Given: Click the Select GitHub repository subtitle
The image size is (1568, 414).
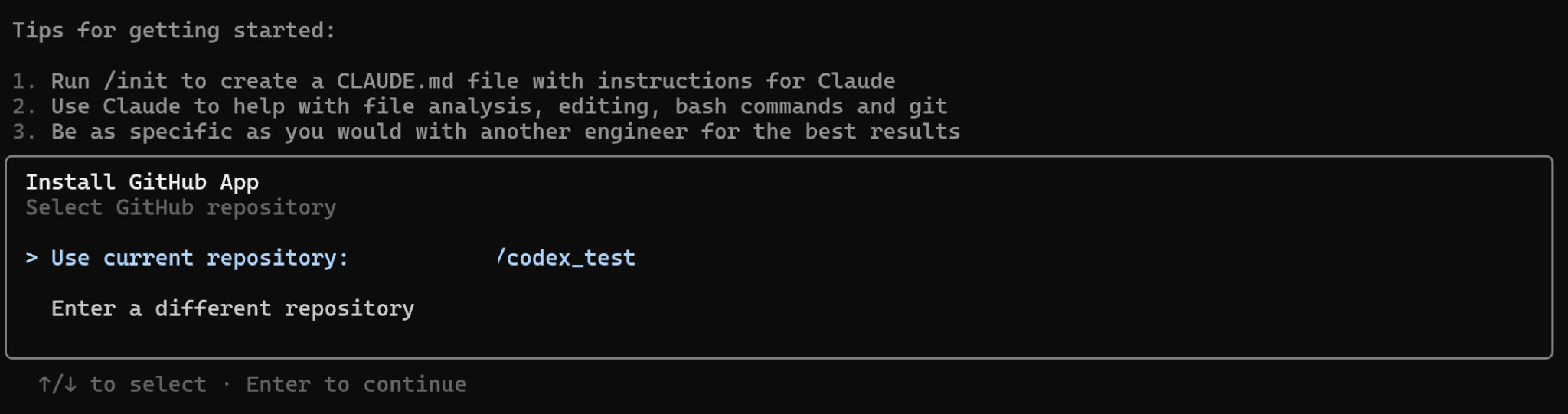Looking at the screenshot, I should click(x=181, y=208).
